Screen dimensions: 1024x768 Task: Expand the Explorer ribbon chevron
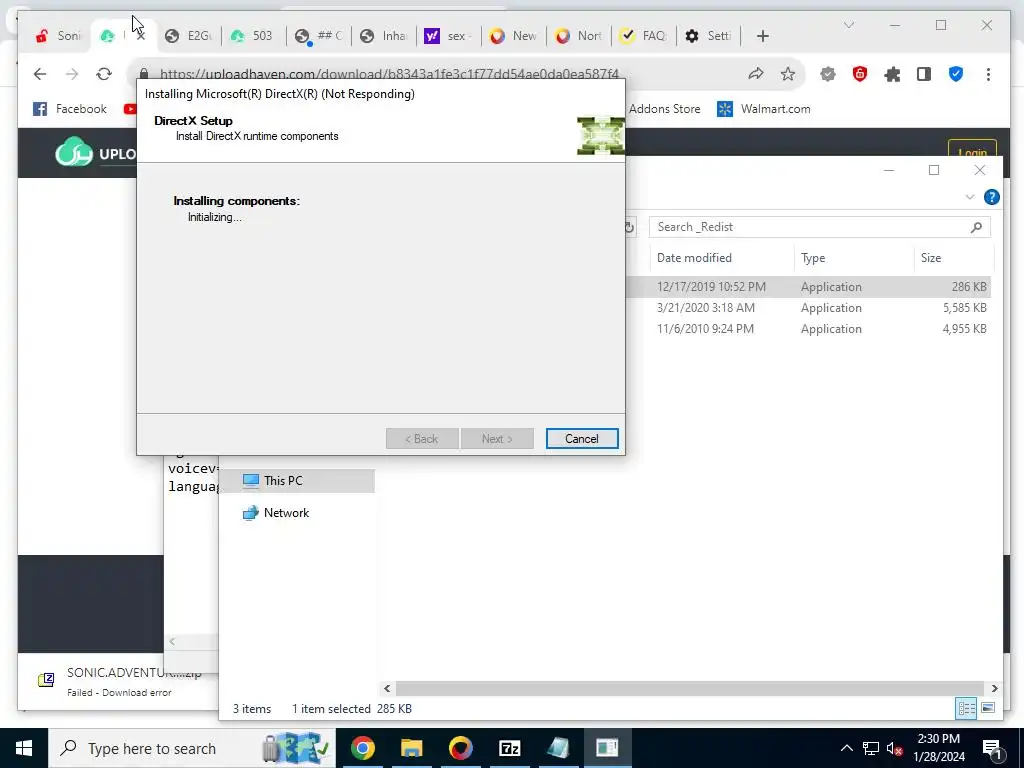[970, 197]
